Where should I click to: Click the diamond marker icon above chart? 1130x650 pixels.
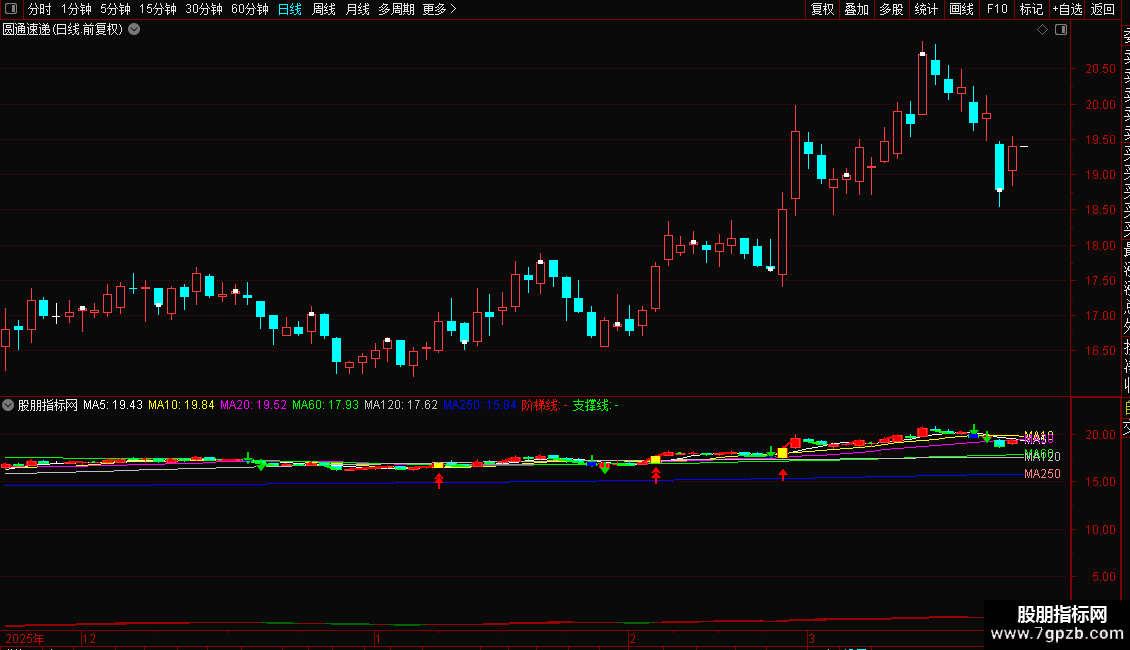point(1042,30)
